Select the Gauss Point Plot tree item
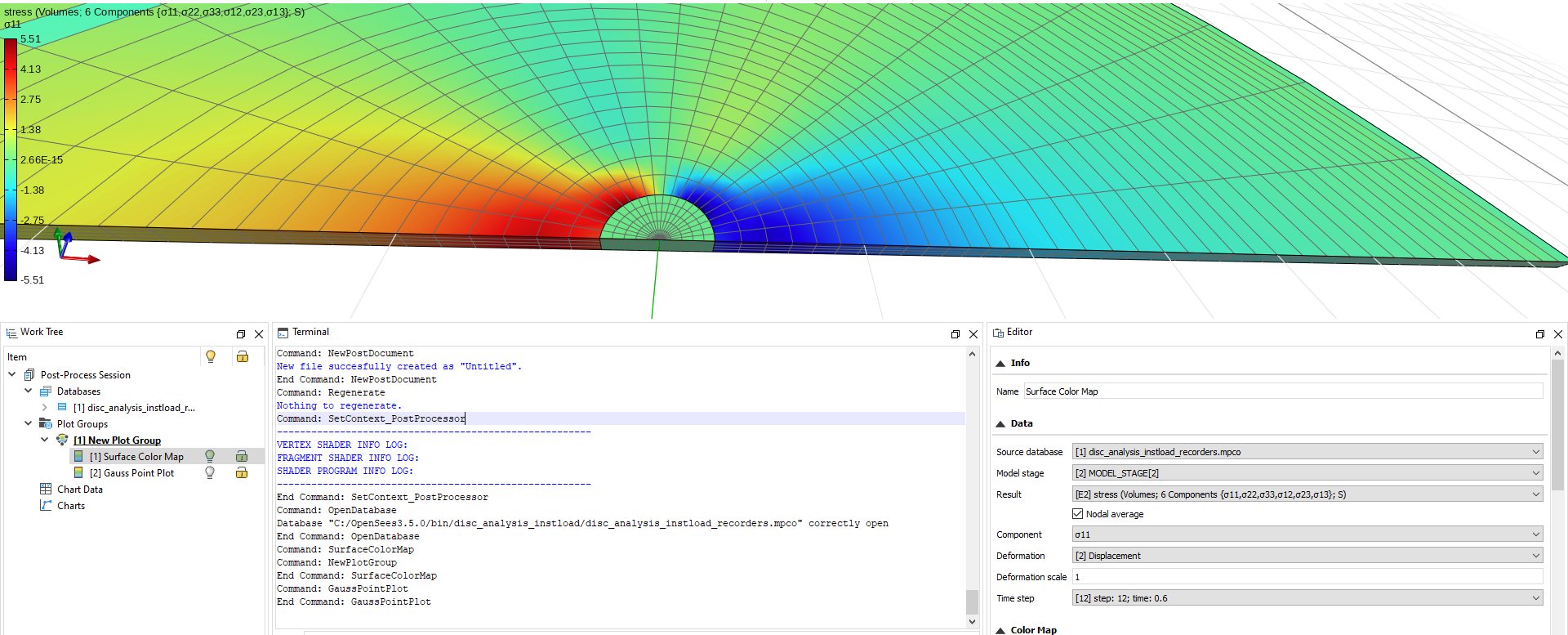The image size is (1568, 635). coord(131,473)
